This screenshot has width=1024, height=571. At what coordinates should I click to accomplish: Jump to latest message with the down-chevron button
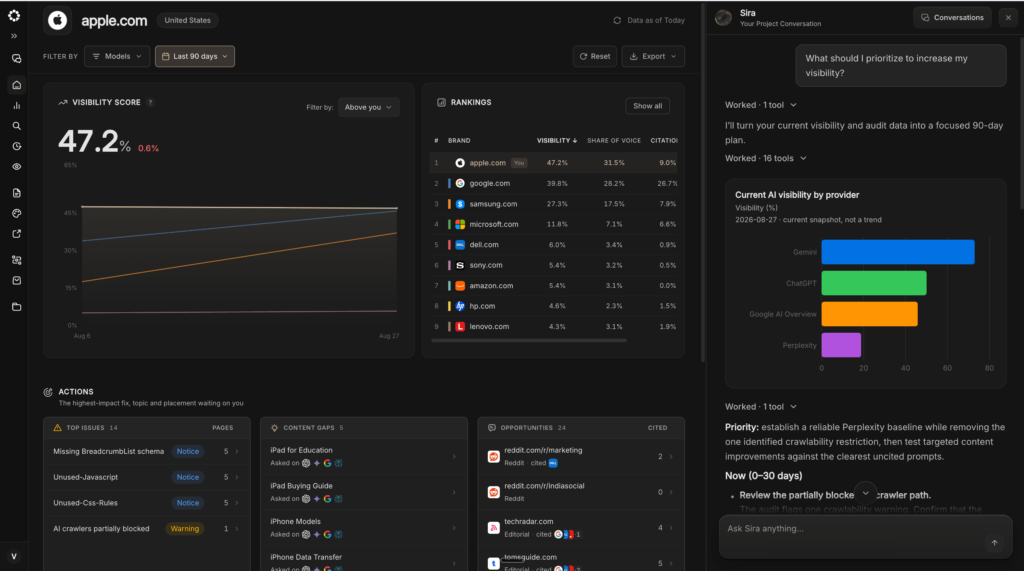click(865, 494)
